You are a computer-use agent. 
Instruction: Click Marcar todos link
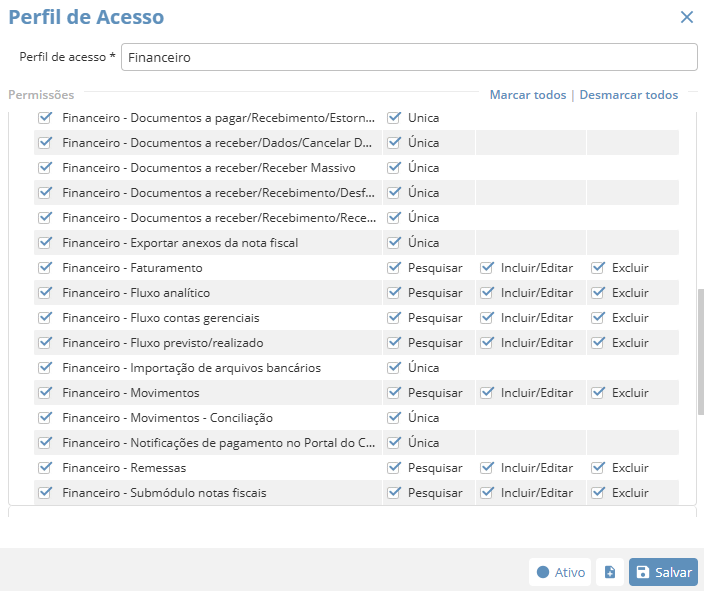point(527,95)
